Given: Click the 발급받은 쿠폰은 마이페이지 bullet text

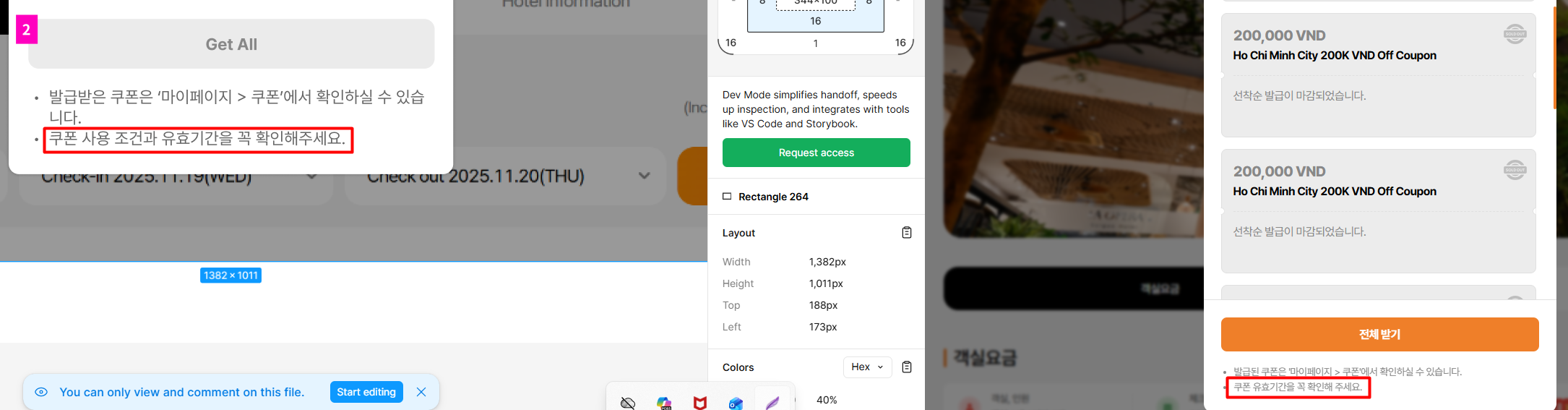Looking at the screenshot, I should (x=237, y=106).
